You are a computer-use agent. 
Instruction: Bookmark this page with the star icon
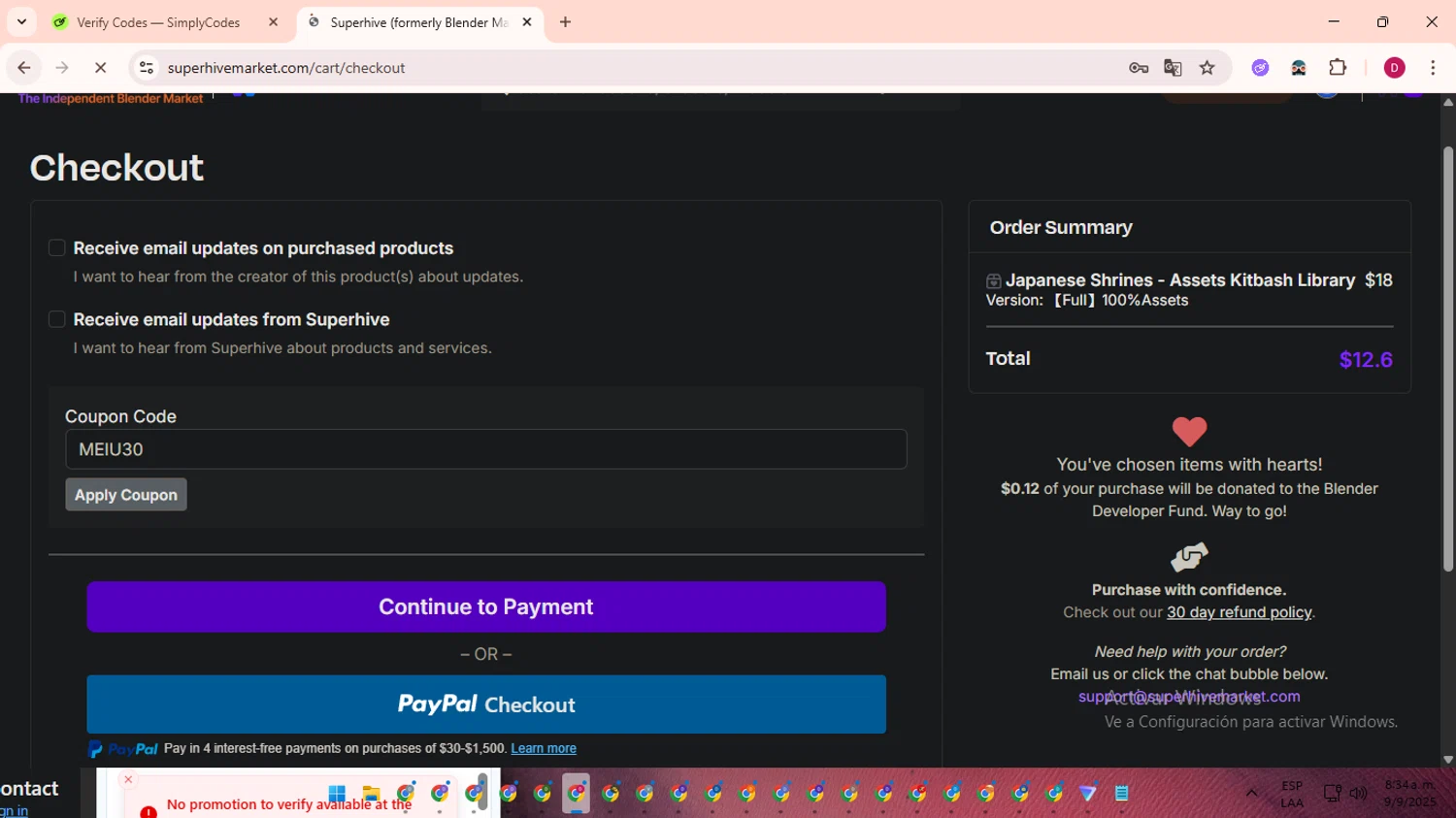pos(1207,68)
